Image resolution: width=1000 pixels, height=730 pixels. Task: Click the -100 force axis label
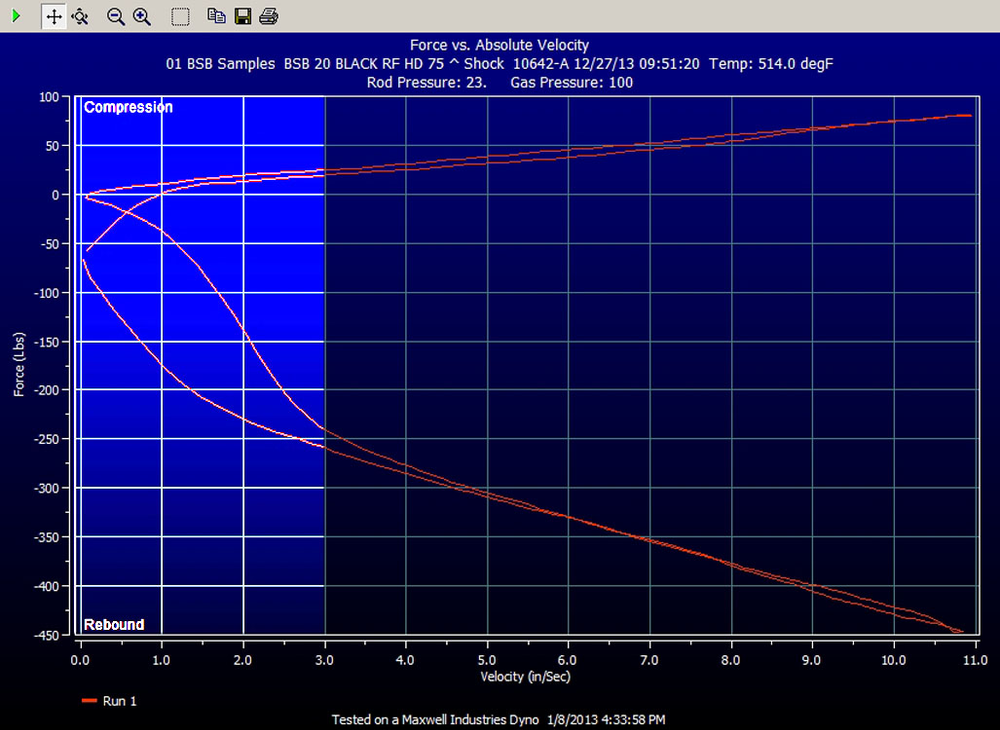click(x=45, y=293)
